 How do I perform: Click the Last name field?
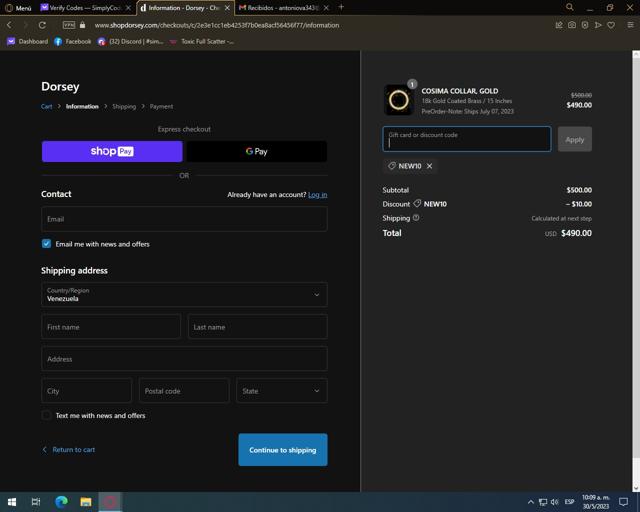pyautogui.click(x=258, y=327)
